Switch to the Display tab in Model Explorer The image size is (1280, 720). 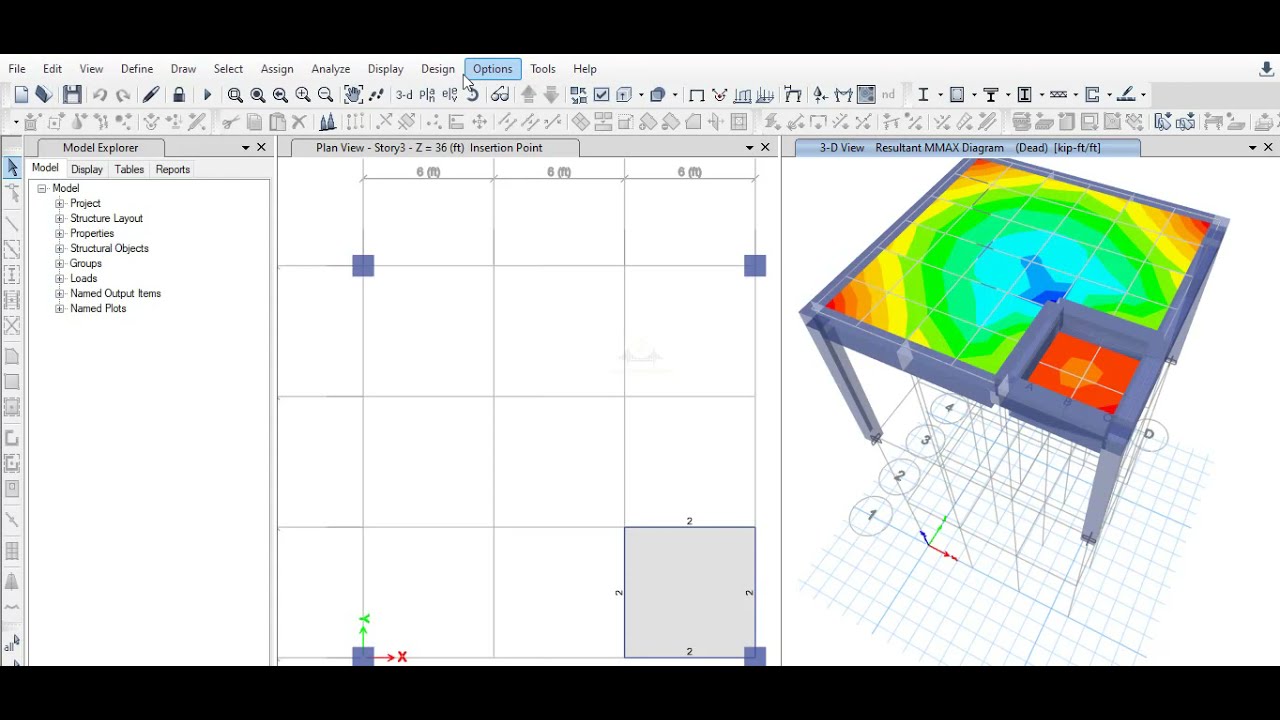[x=87, y=170]
